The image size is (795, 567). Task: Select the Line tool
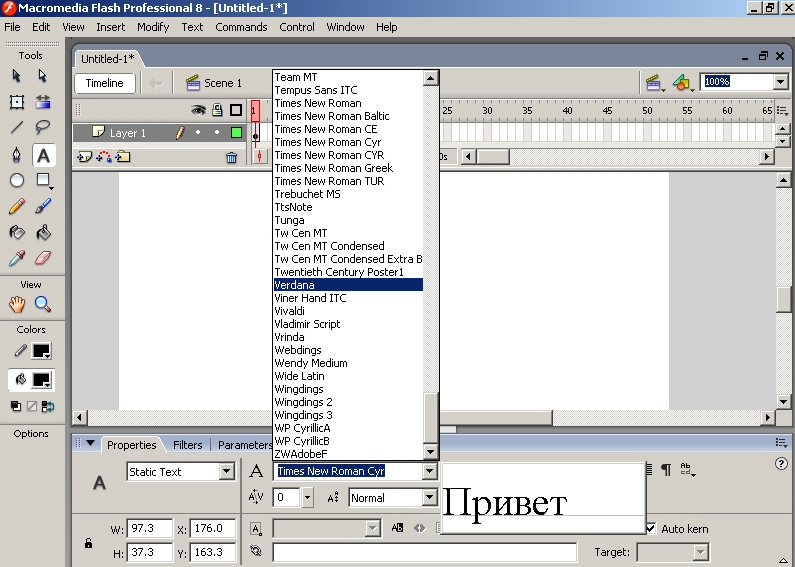[x=17, y=127]
